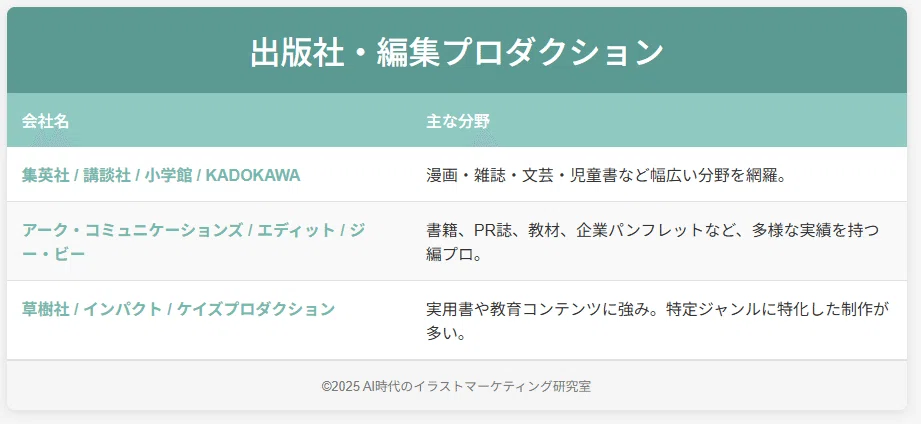Click the 出版社・編集プロダクション title heading
The image size is (921, 424).
456,52
